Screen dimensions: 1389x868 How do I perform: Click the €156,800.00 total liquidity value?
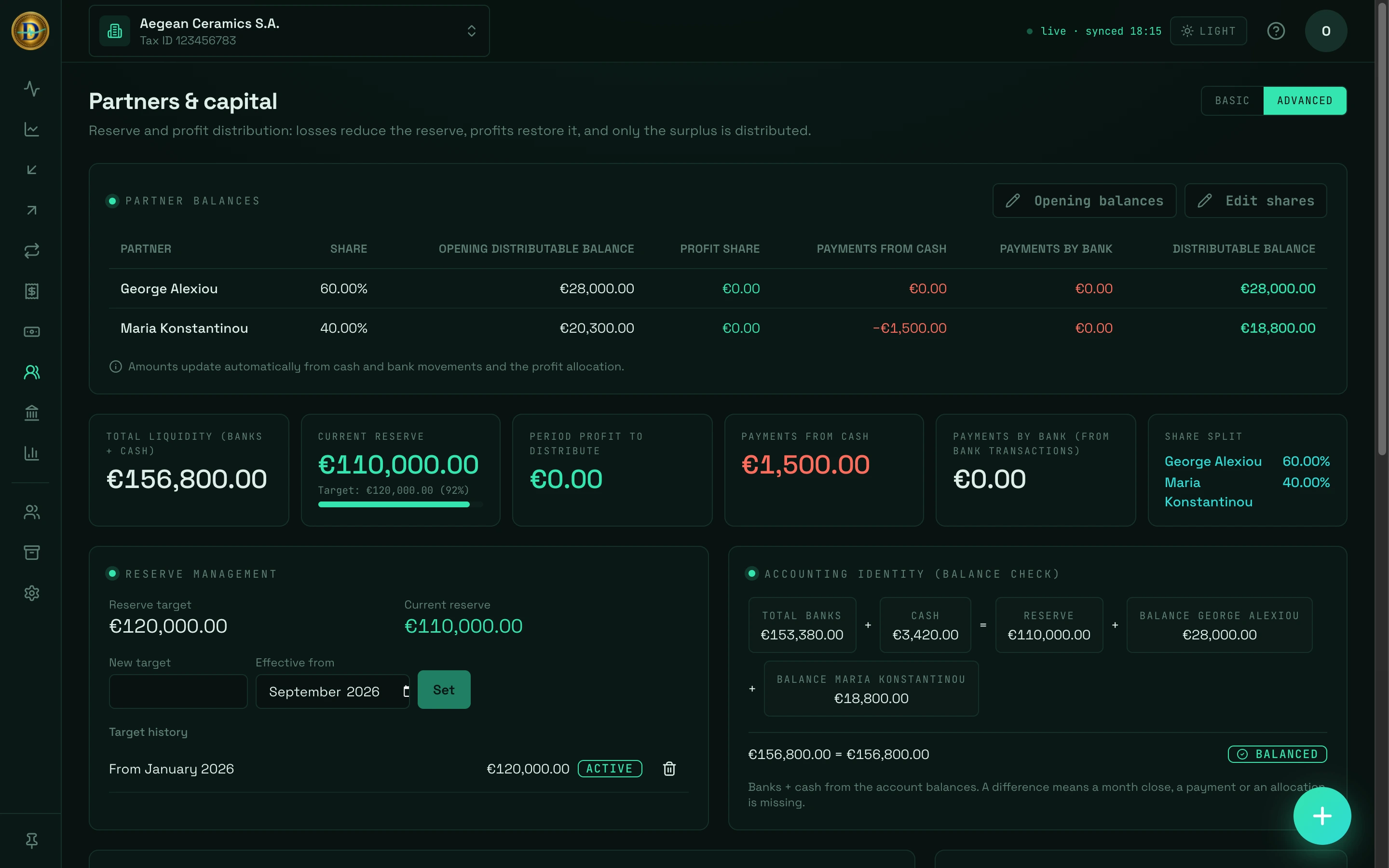[x=187, y=479]
